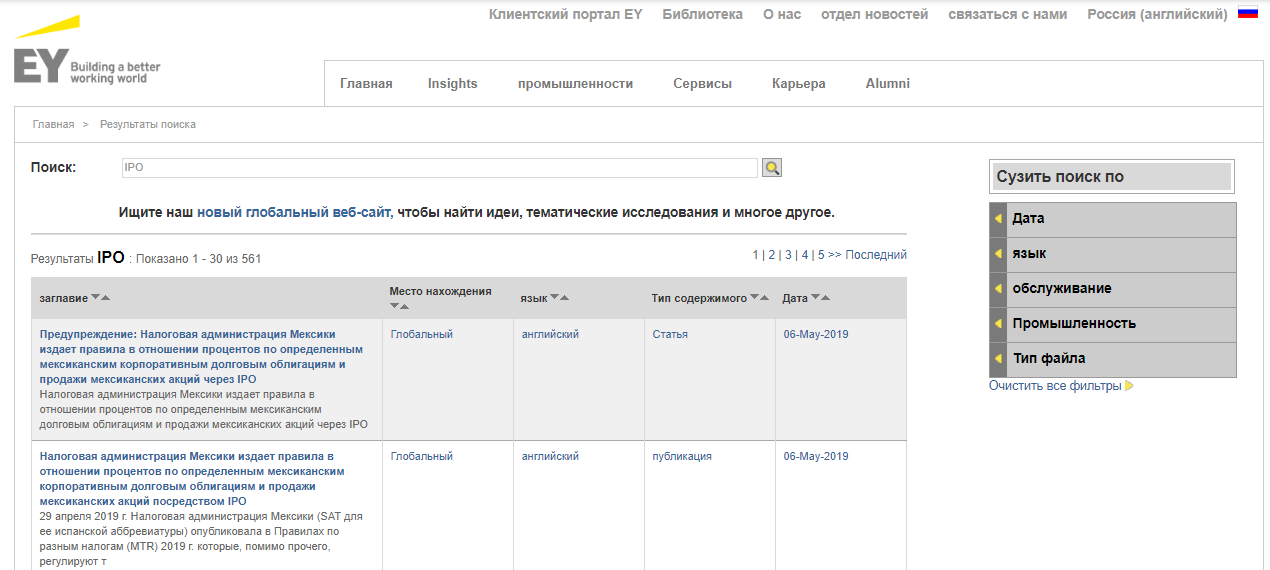Sort Место нахождения column descending arrow
This screenshot has width=1270, height=570.
[x=394, y=305]
